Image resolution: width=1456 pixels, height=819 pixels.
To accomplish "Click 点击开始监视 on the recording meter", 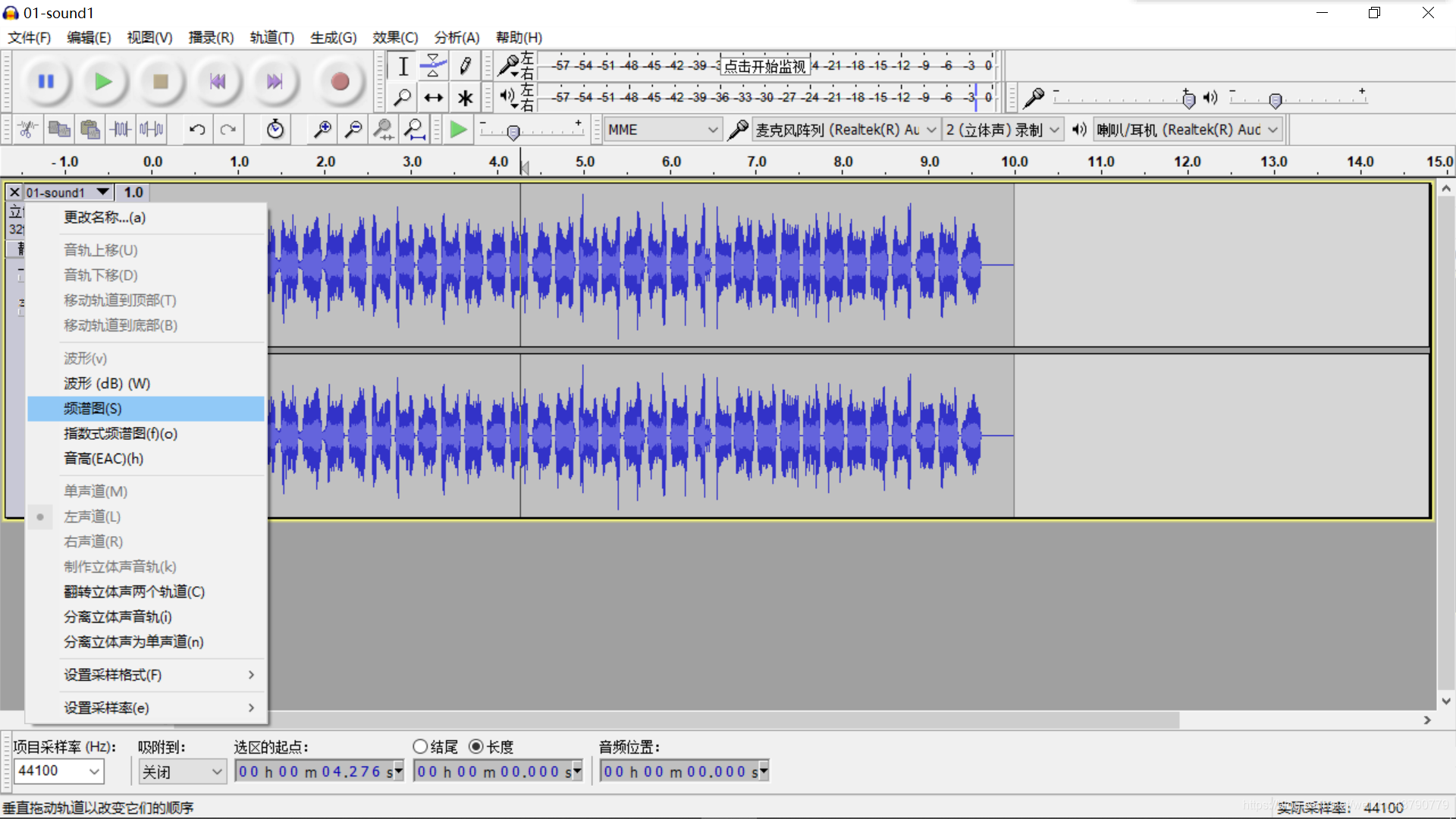I will (x=764, y=66).
